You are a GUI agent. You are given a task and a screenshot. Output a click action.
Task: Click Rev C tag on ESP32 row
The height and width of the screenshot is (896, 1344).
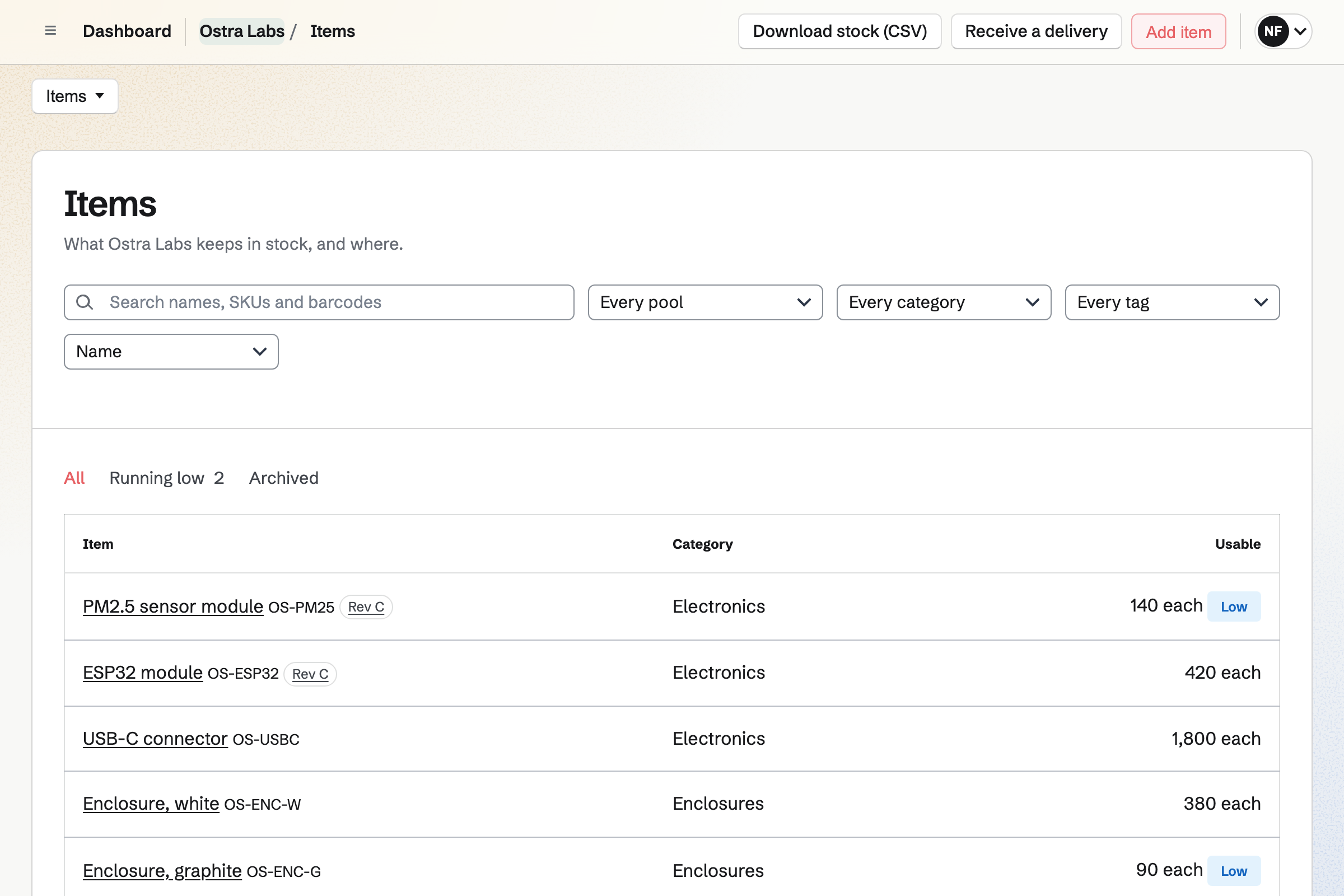click(x=310, y=674)
